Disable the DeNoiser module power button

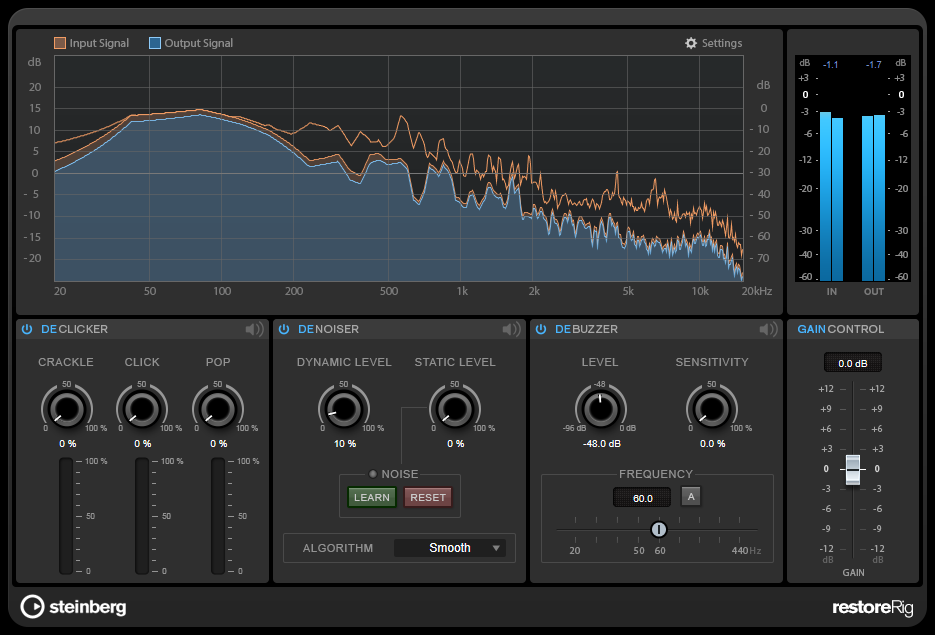pyautogui.click(x=284, y=329)
